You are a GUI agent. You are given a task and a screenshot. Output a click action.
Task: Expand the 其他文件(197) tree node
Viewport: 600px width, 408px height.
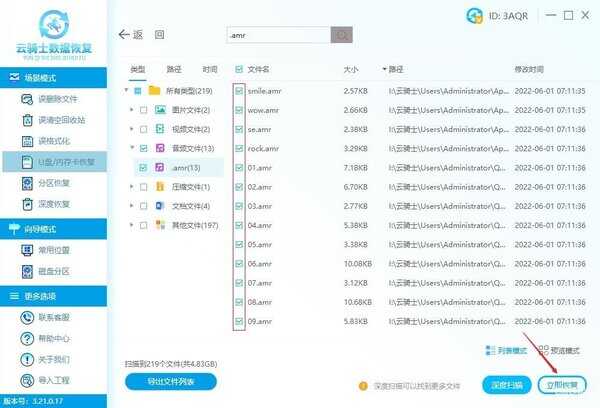(x=132, y=225)
